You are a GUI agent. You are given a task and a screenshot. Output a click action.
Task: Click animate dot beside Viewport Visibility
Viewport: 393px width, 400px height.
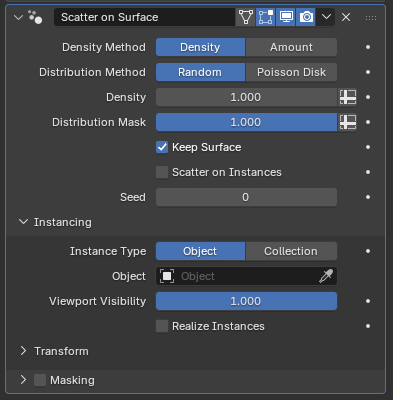tap(368, 301)
